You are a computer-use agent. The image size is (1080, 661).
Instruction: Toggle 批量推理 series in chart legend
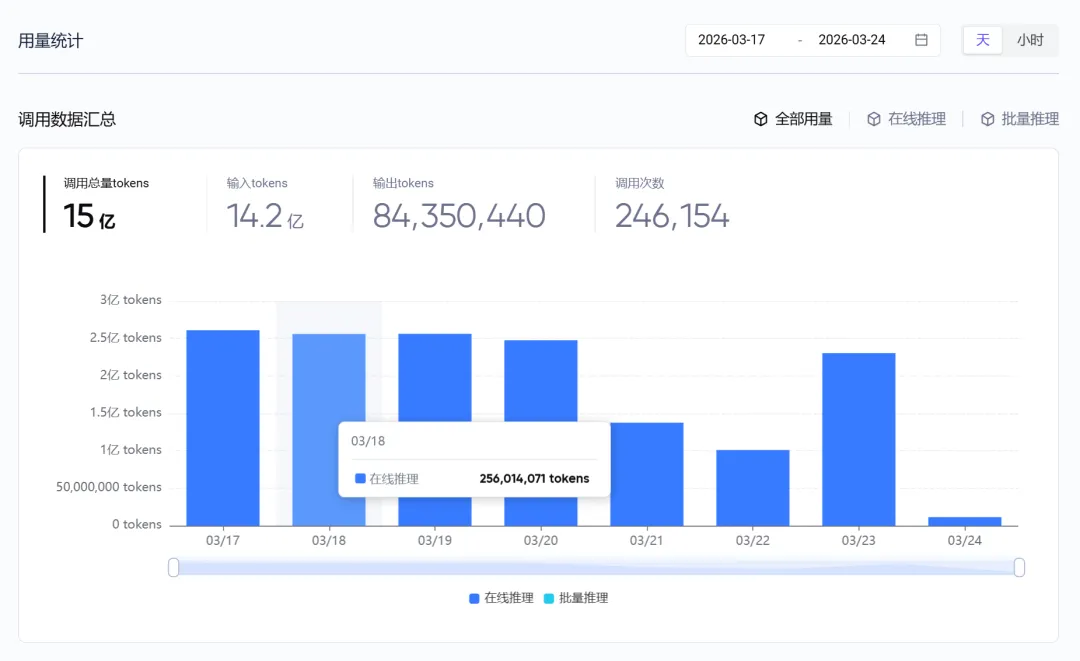576,598
